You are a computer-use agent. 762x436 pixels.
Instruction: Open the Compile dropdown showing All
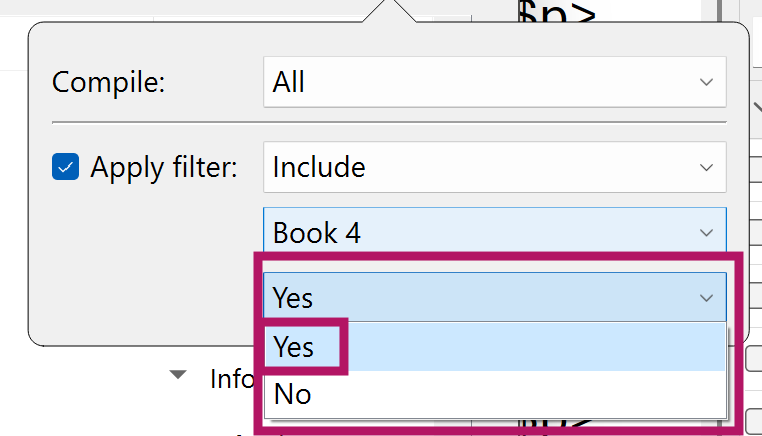pyautogui.click(x=495, y=82)
